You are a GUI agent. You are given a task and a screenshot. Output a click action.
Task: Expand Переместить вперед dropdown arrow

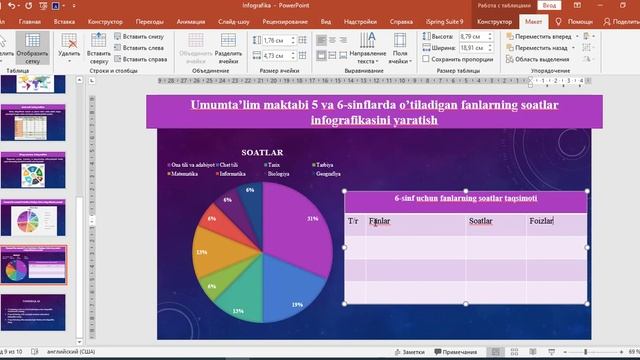577,36
